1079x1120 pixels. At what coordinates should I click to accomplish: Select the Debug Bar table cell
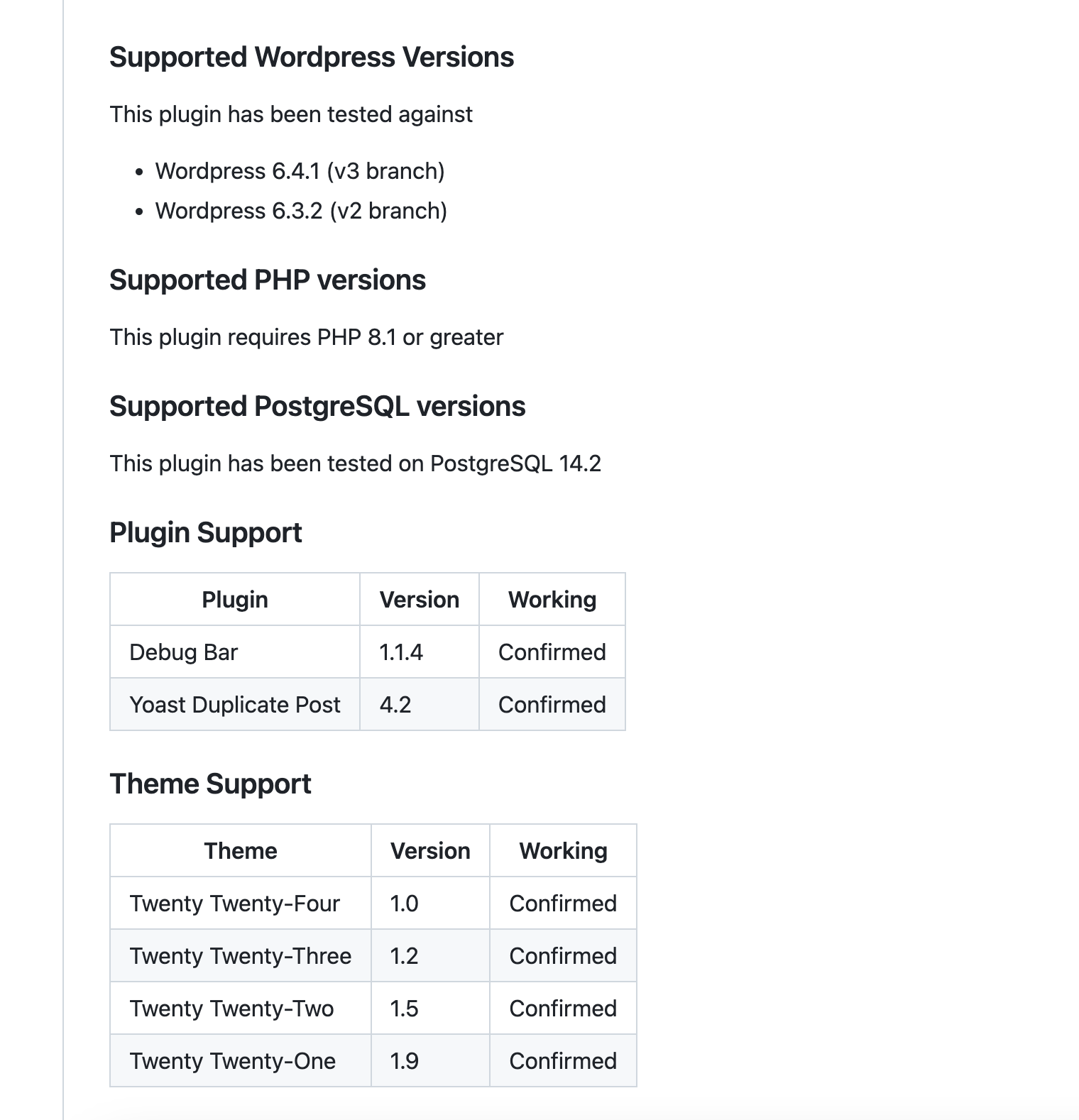pyautogui.click(x=235, y=652)
